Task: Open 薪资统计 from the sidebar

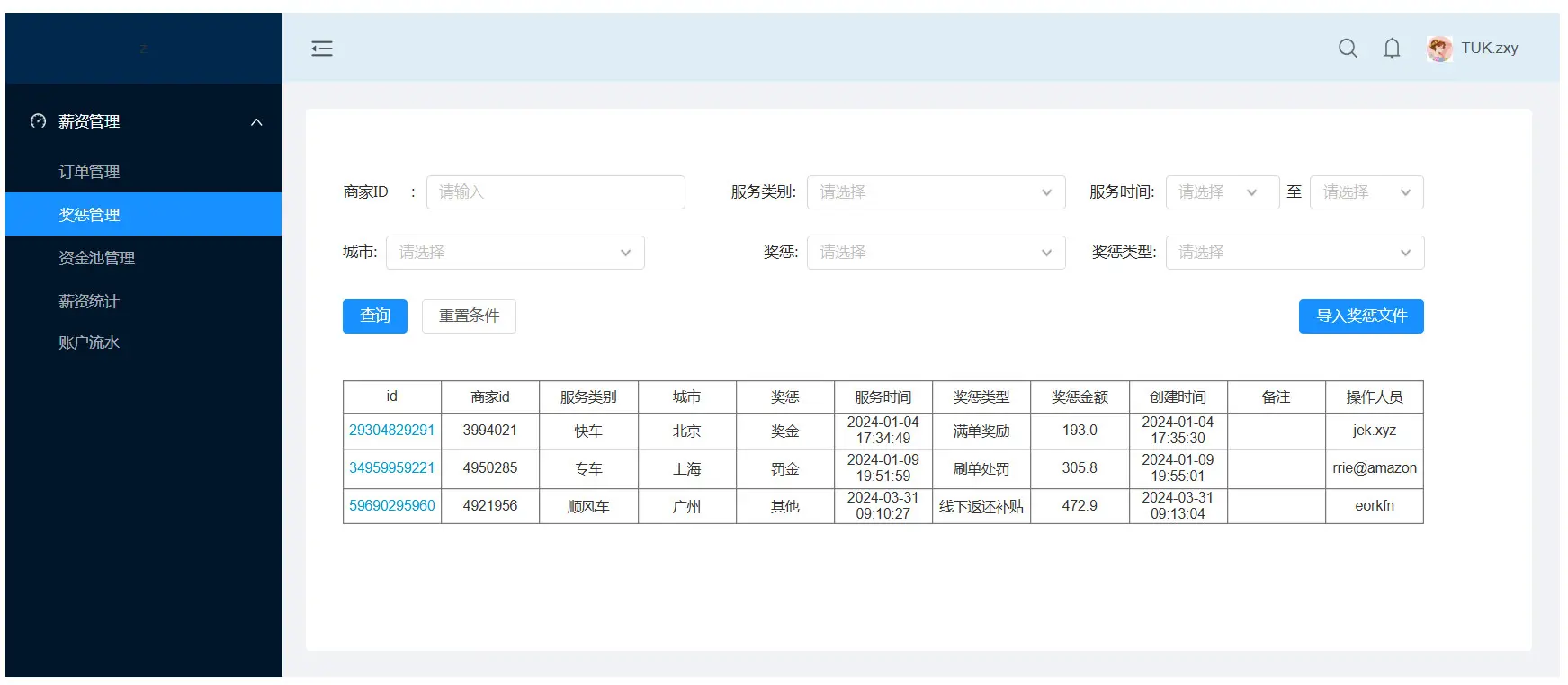Action: pos(89,301)
